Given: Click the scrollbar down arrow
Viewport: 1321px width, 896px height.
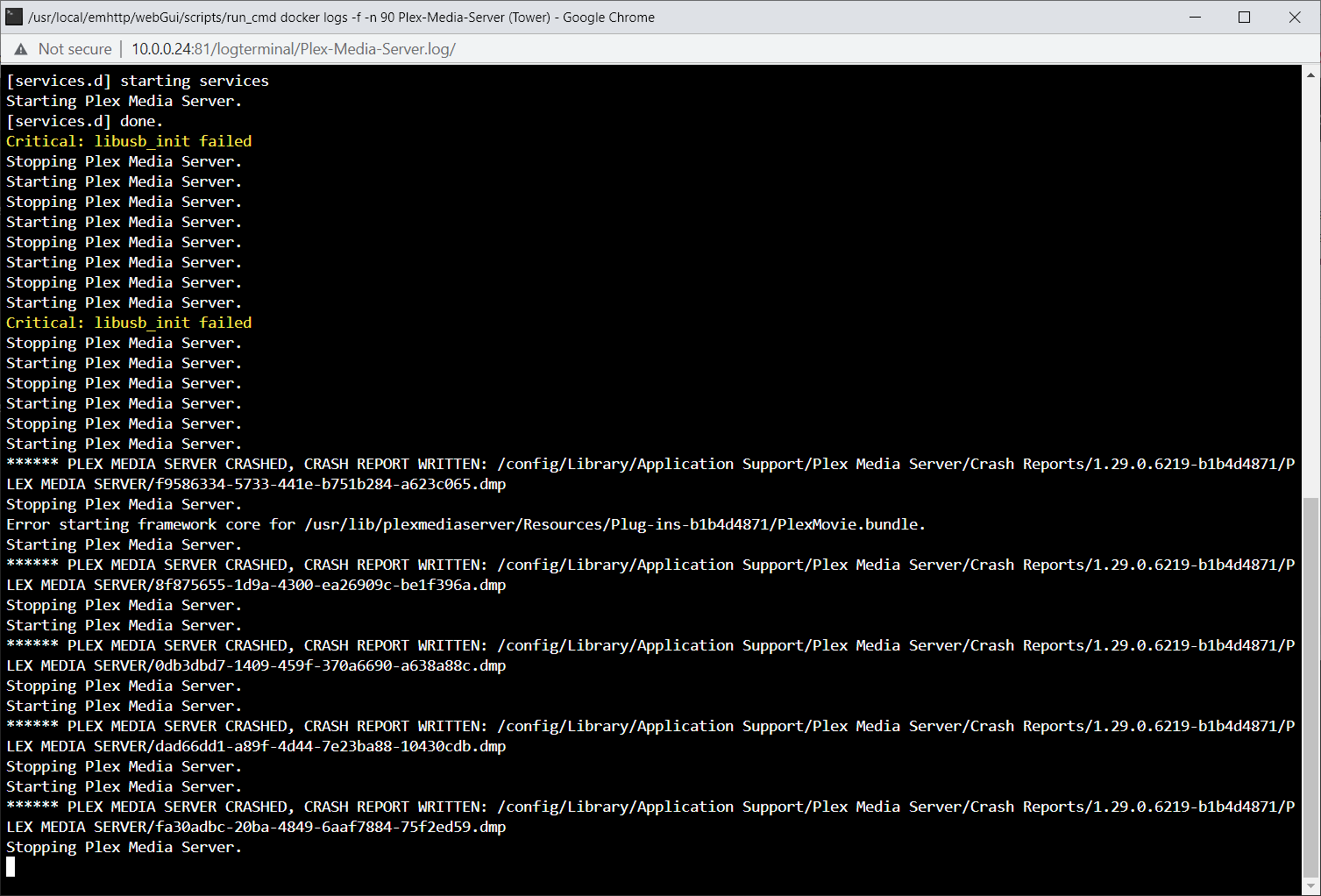Looking at the screenshot, I should [1310, 887].
